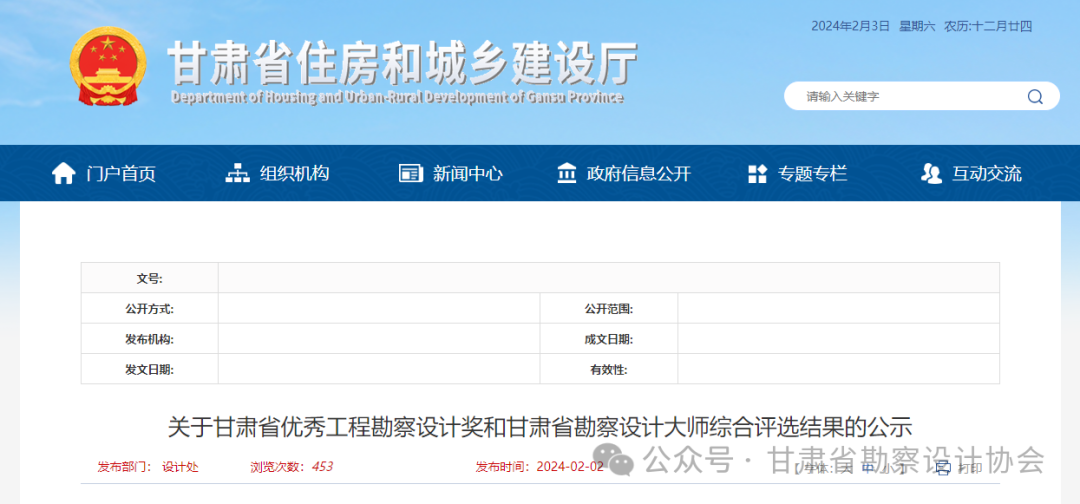Click the search magnifier icon

(1035, 97)
